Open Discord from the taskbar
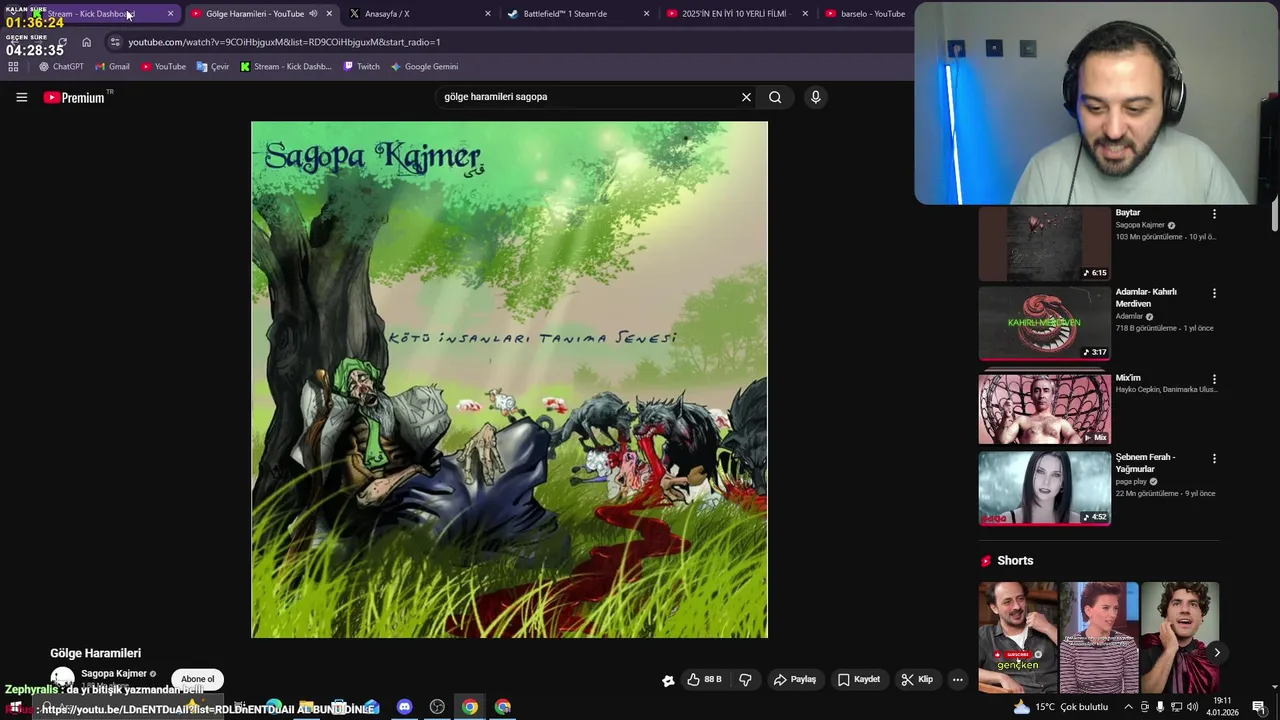Viewport: 1280px width, 720px height. coord(404,707)
